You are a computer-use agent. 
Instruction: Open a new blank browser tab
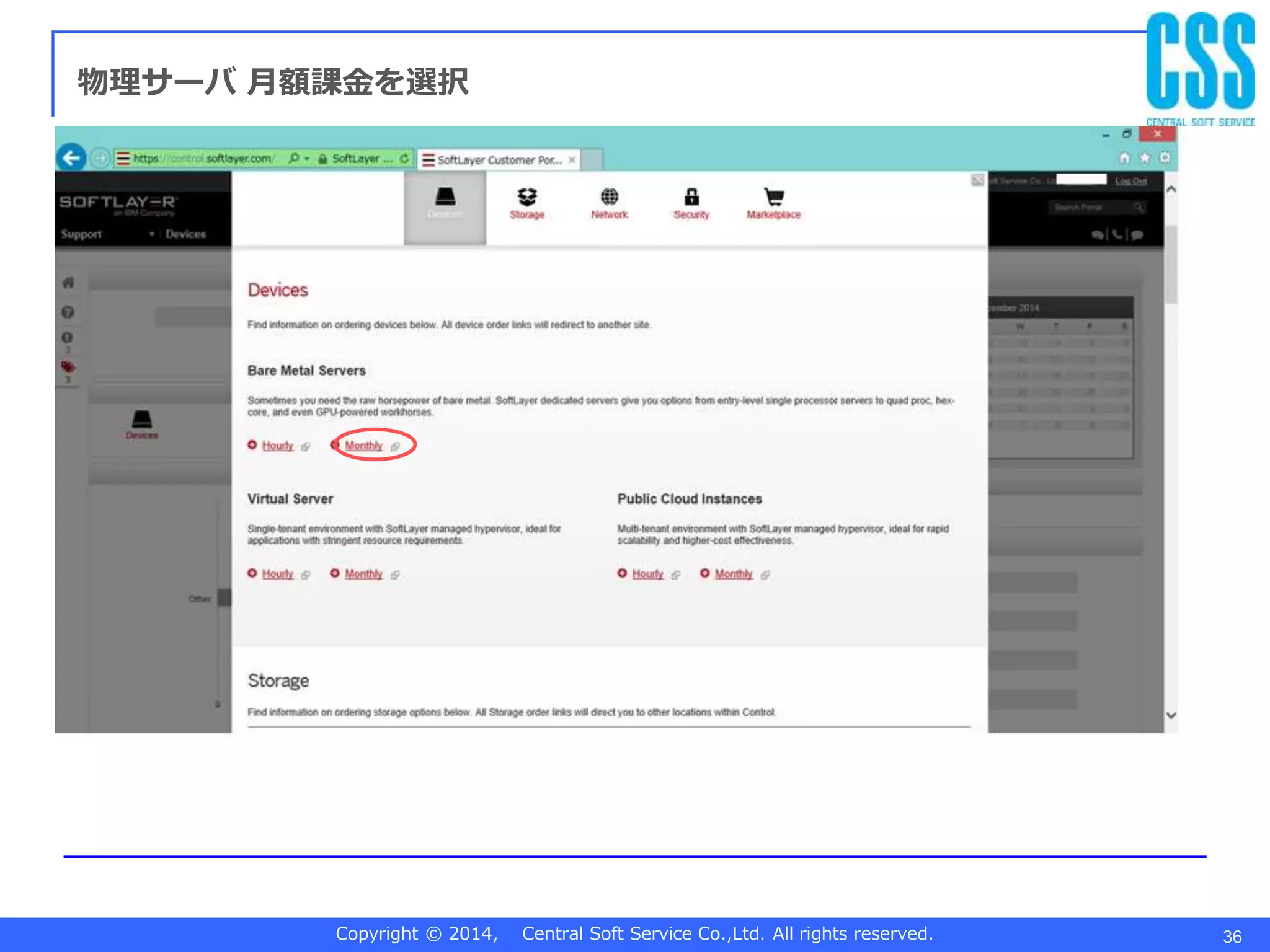[592, 160]
